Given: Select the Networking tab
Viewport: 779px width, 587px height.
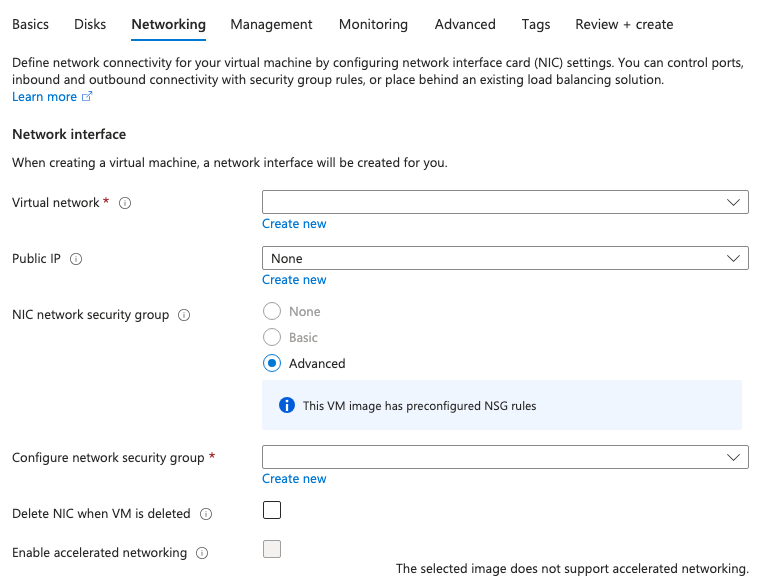Looking at the screenshot, I should click(168, 24).
